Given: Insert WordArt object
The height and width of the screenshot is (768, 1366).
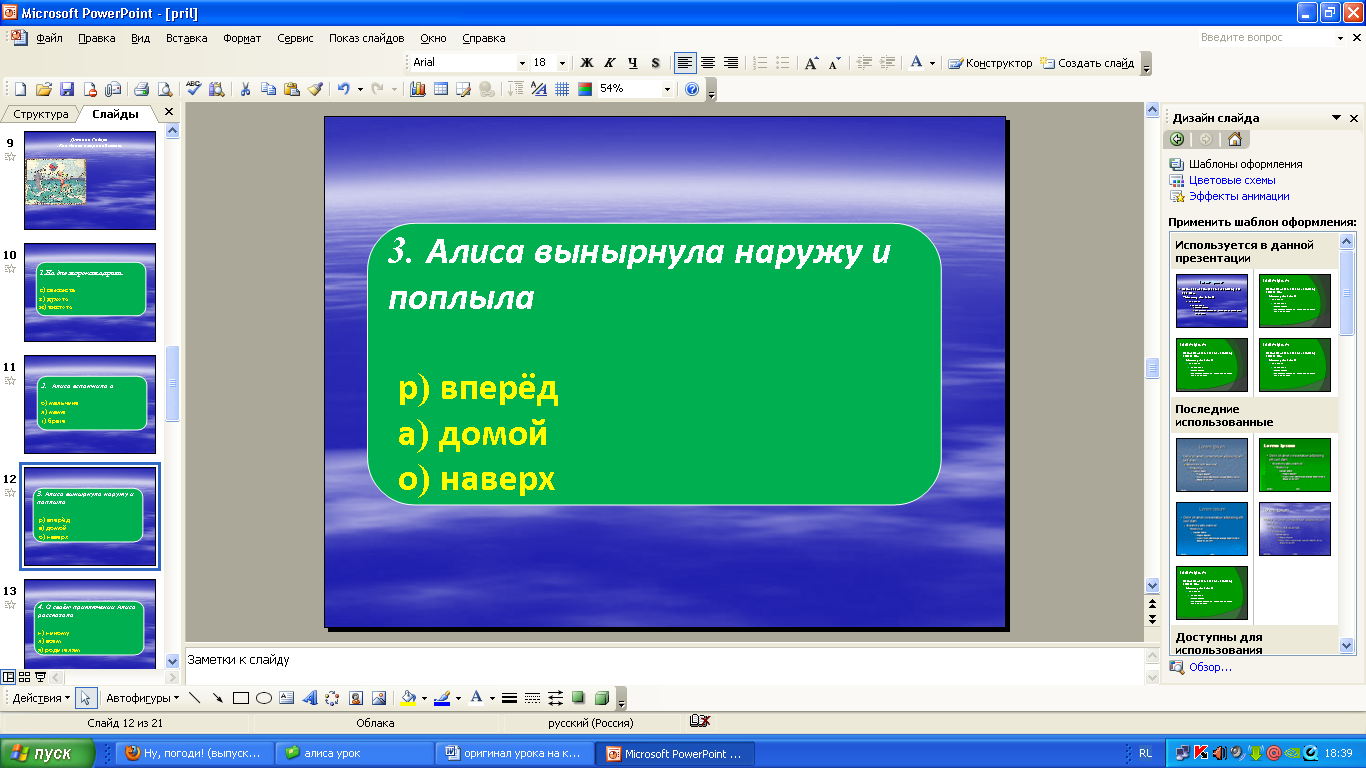Looking at the screenshot, I should 310,698.
